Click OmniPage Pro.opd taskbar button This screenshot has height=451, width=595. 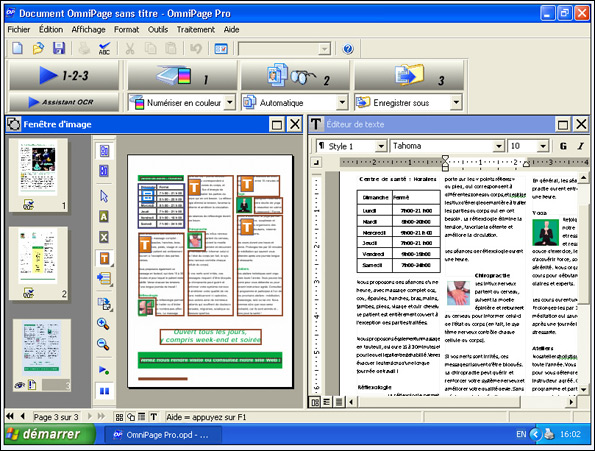[163, 435]
